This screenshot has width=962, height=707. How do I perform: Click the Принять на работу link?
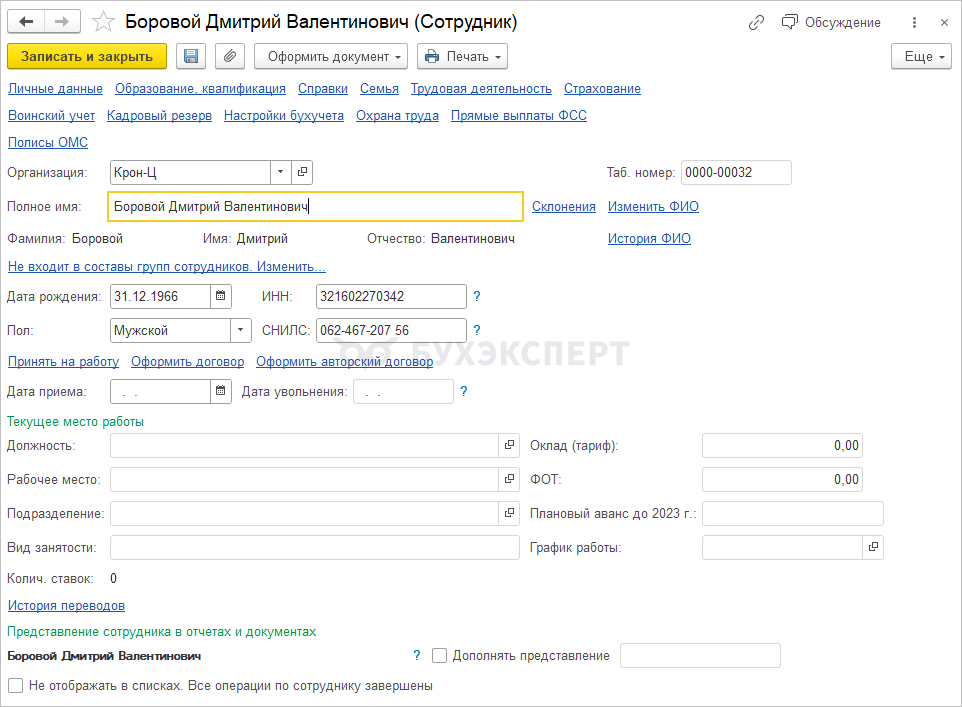coord(63,362)
